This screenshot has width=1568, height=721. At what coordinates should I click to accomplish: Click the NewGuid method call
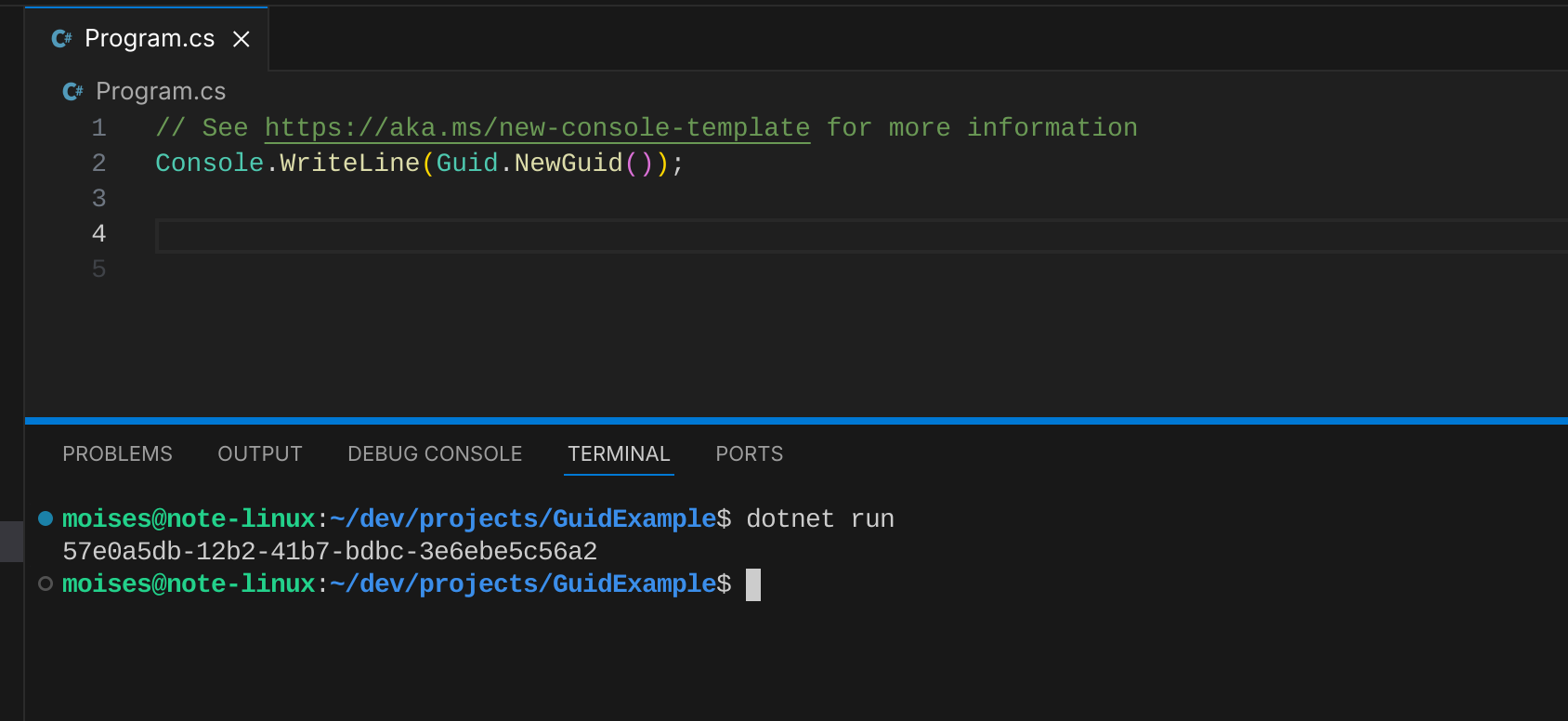coord(568,163)
